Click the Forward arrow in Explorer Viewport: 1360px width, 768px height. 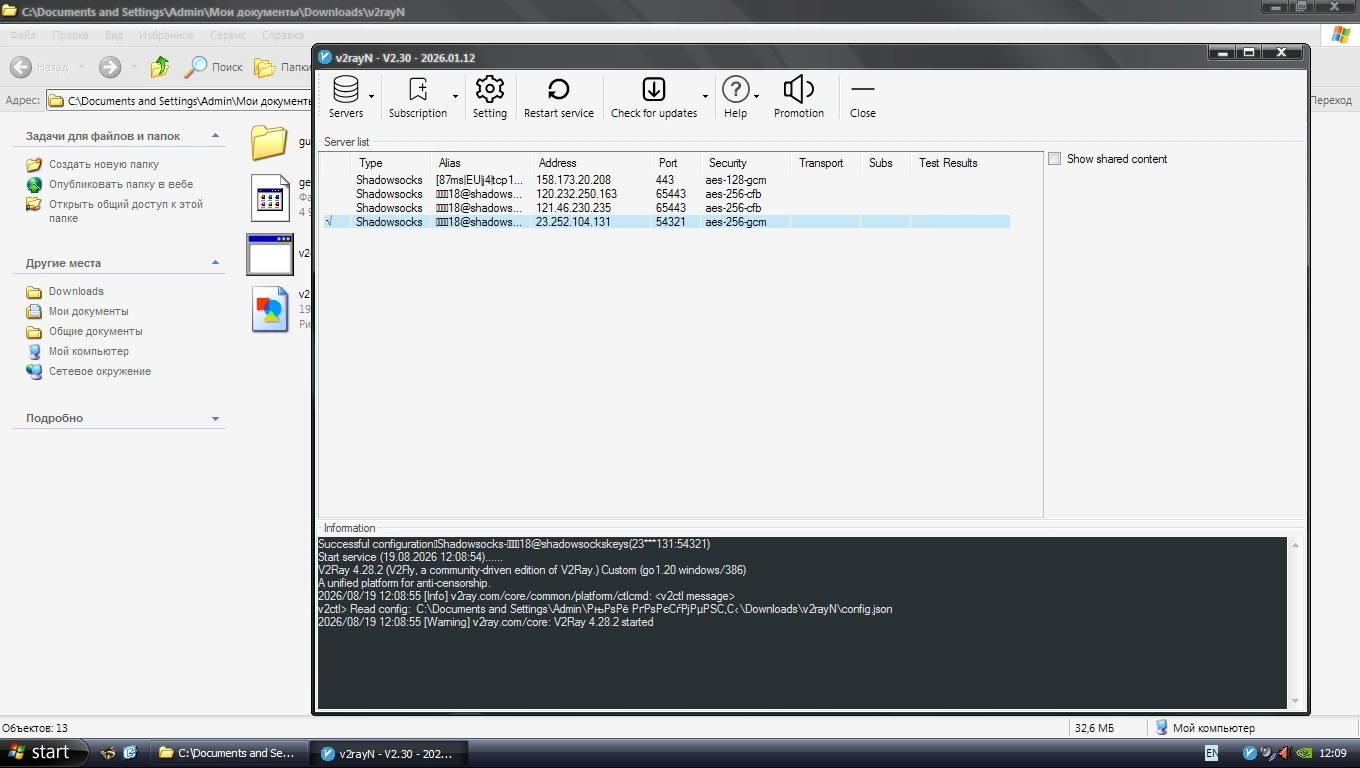(x=110, y=67)
